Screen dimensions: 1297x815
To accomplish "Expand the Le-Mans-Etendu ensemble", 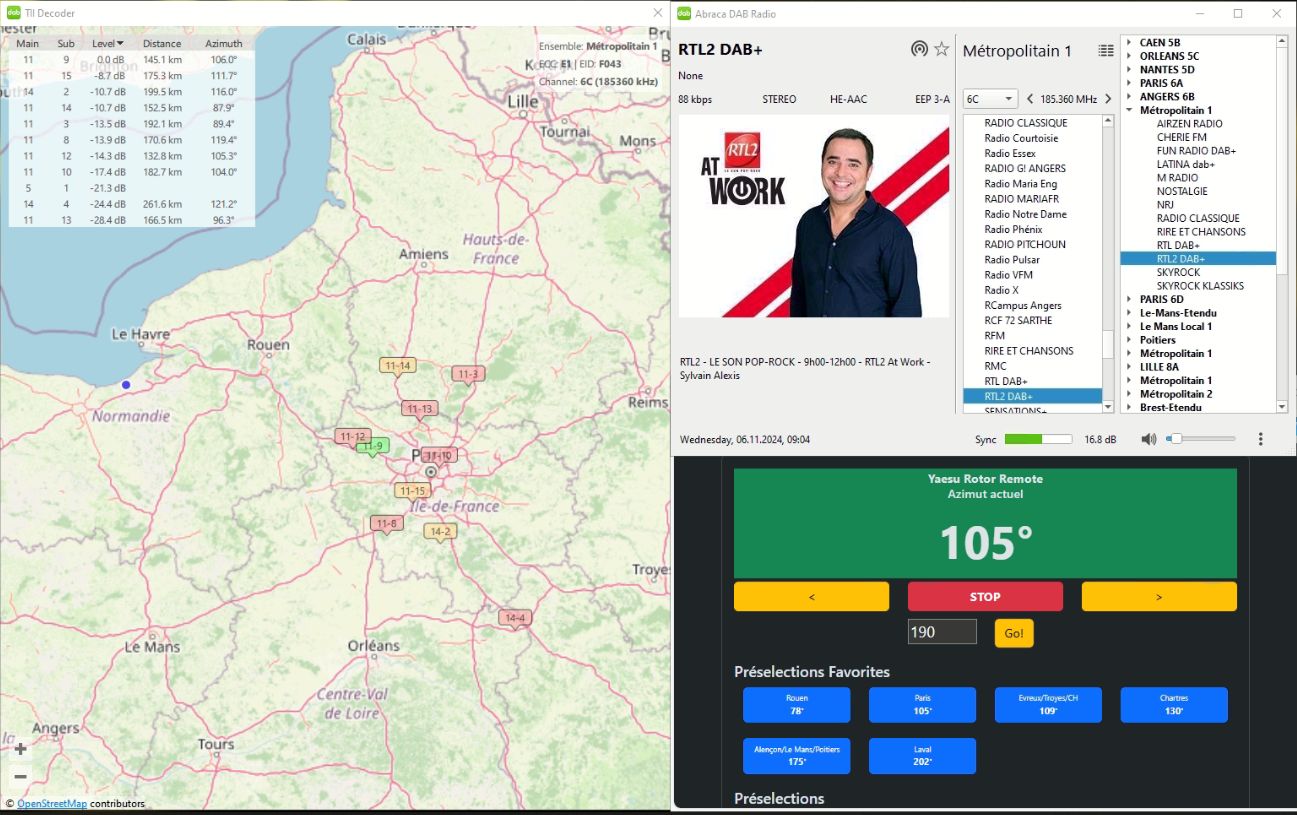I will click(1128, 313).
